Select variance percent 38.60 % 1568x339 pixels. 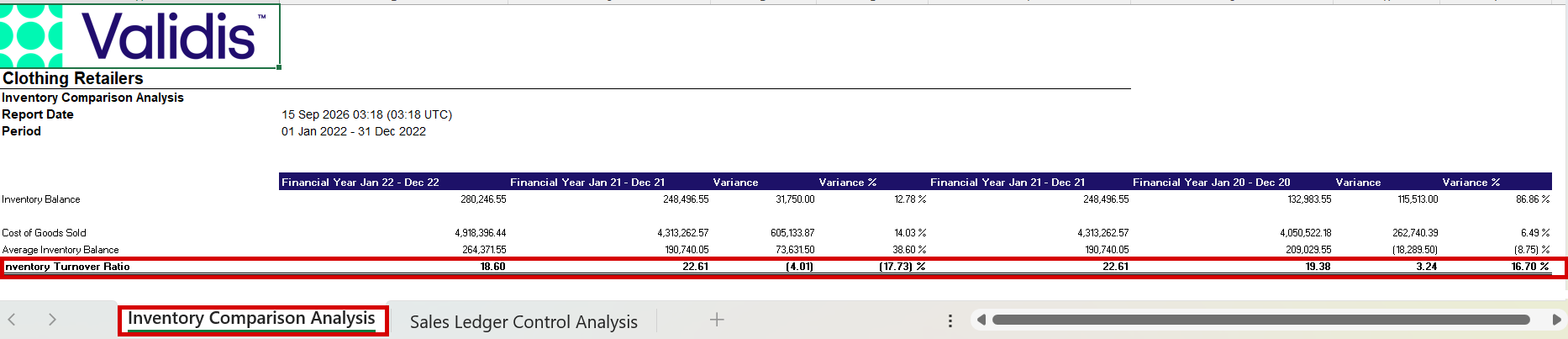coord(910,250)
